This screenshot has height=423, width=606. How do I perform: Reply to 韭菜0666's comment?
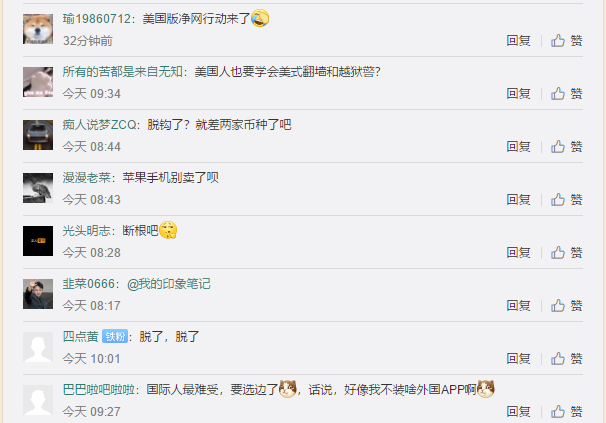click(x=518, y=305)
